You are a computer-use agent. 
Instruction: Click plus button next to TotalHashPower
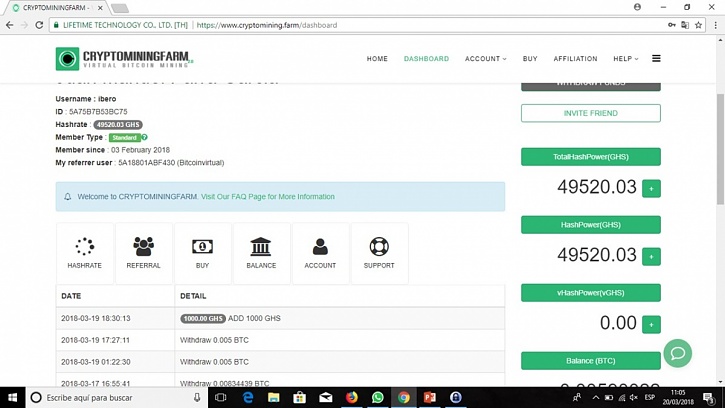[651, 188]
